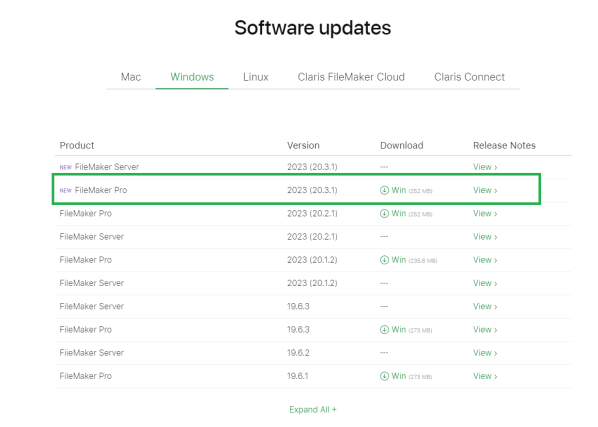The width and height of the screenshot is (598, 427).
Task: View release notes for FileMaker Pro 20.3.1
Action: click(485, 190)
